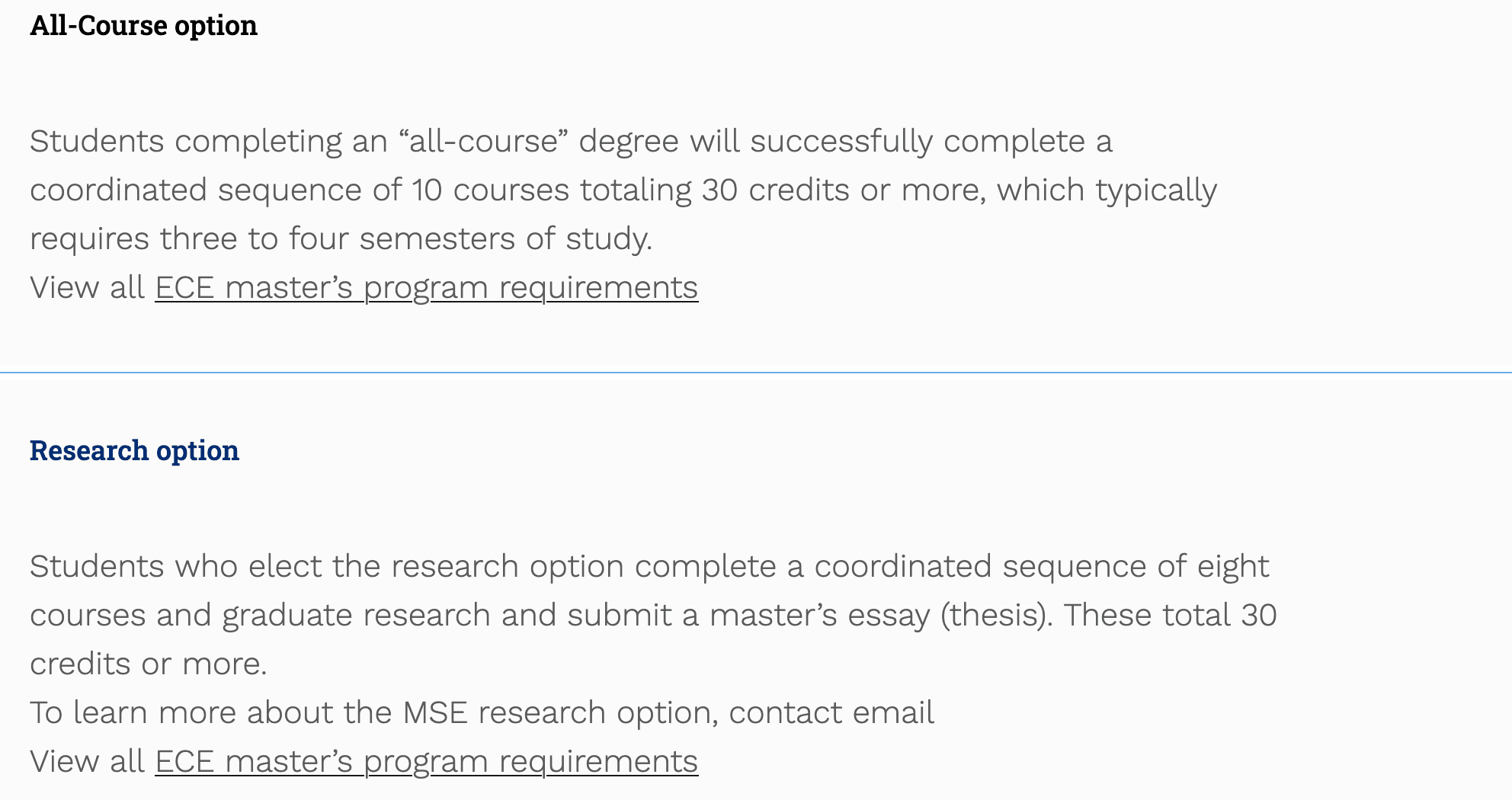The width and height of the screenshot is (1512, 800).
Task: Click the "credits or more." line in Research section
Action: tap(149, 664)
